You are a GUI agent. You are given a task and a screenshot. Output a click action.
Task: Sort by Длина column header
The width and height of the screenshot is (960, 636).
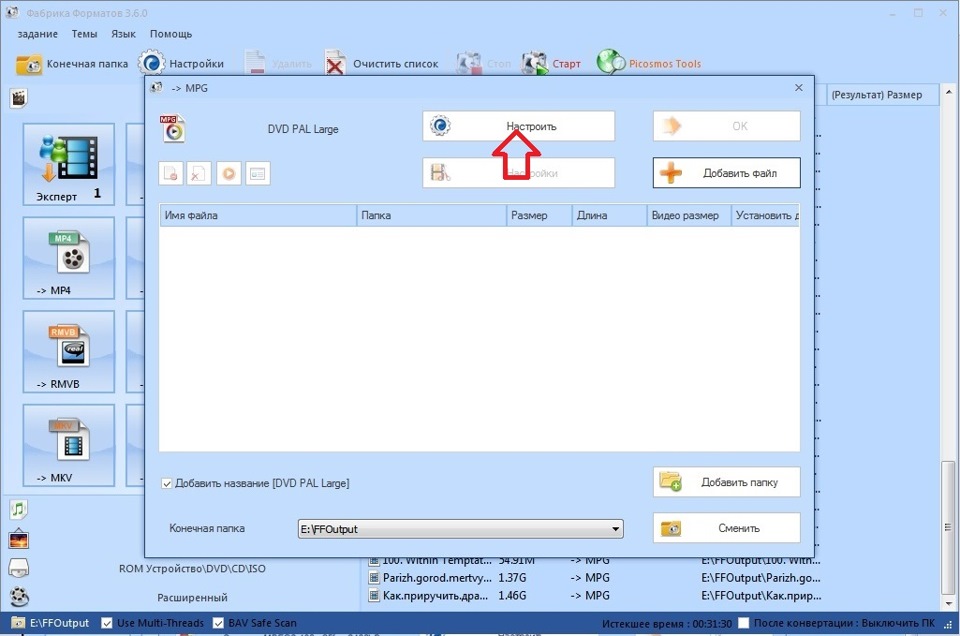609,215
